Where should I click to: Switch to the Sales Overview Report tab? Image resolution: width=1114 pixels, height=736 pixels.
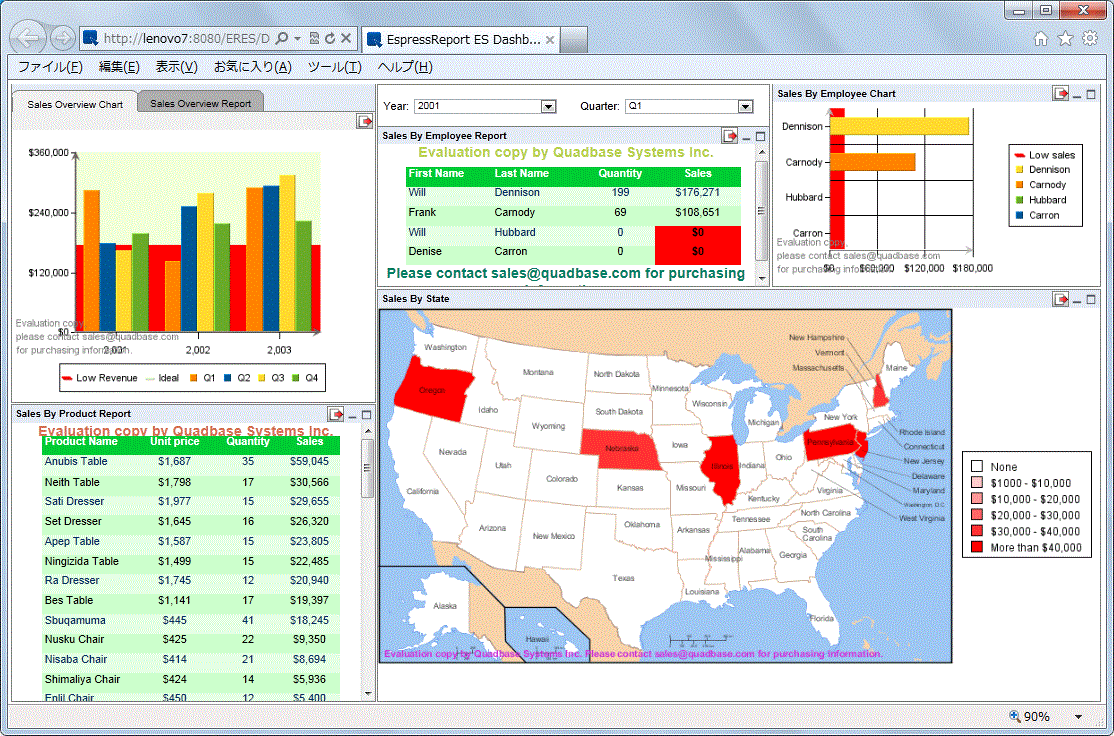click(x=200, y=104)
